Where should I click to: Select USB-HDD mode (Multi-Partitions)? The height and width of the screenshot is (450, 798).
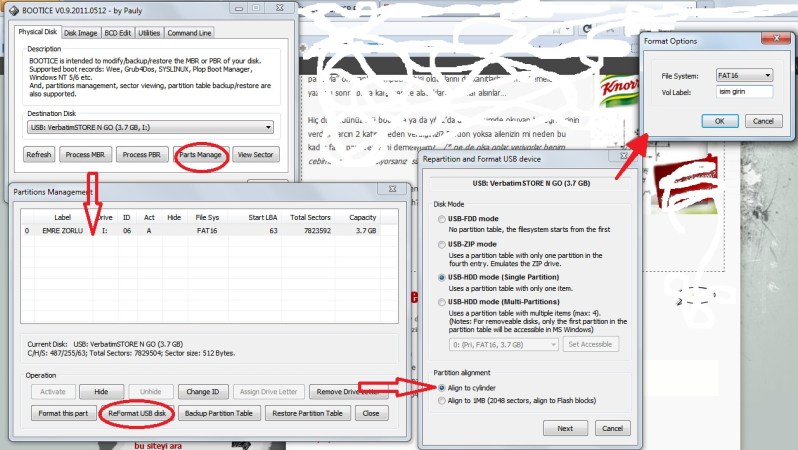tap(442, 302)
